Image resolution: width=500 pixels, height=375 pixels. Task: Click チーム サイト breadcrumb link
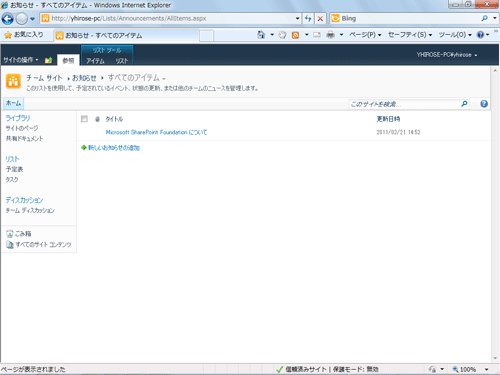click(x=44, y=78)
